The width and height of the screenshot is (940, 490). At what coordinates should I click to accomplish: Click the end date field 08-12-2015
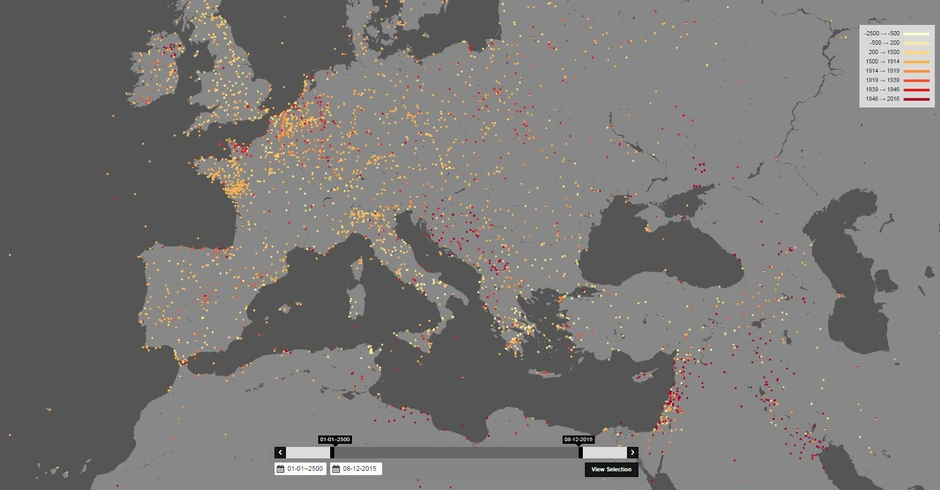pos(356,469)
